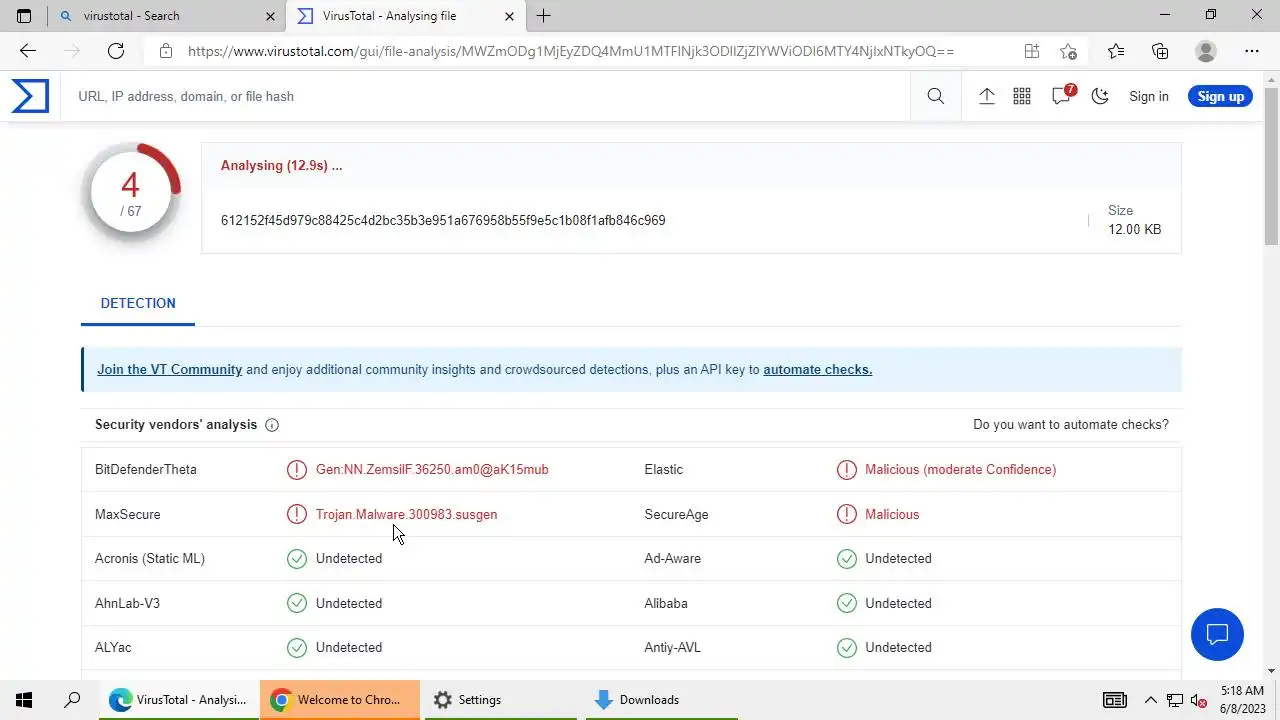
Task: Click the browser back arrow
Action: [28, 51]
